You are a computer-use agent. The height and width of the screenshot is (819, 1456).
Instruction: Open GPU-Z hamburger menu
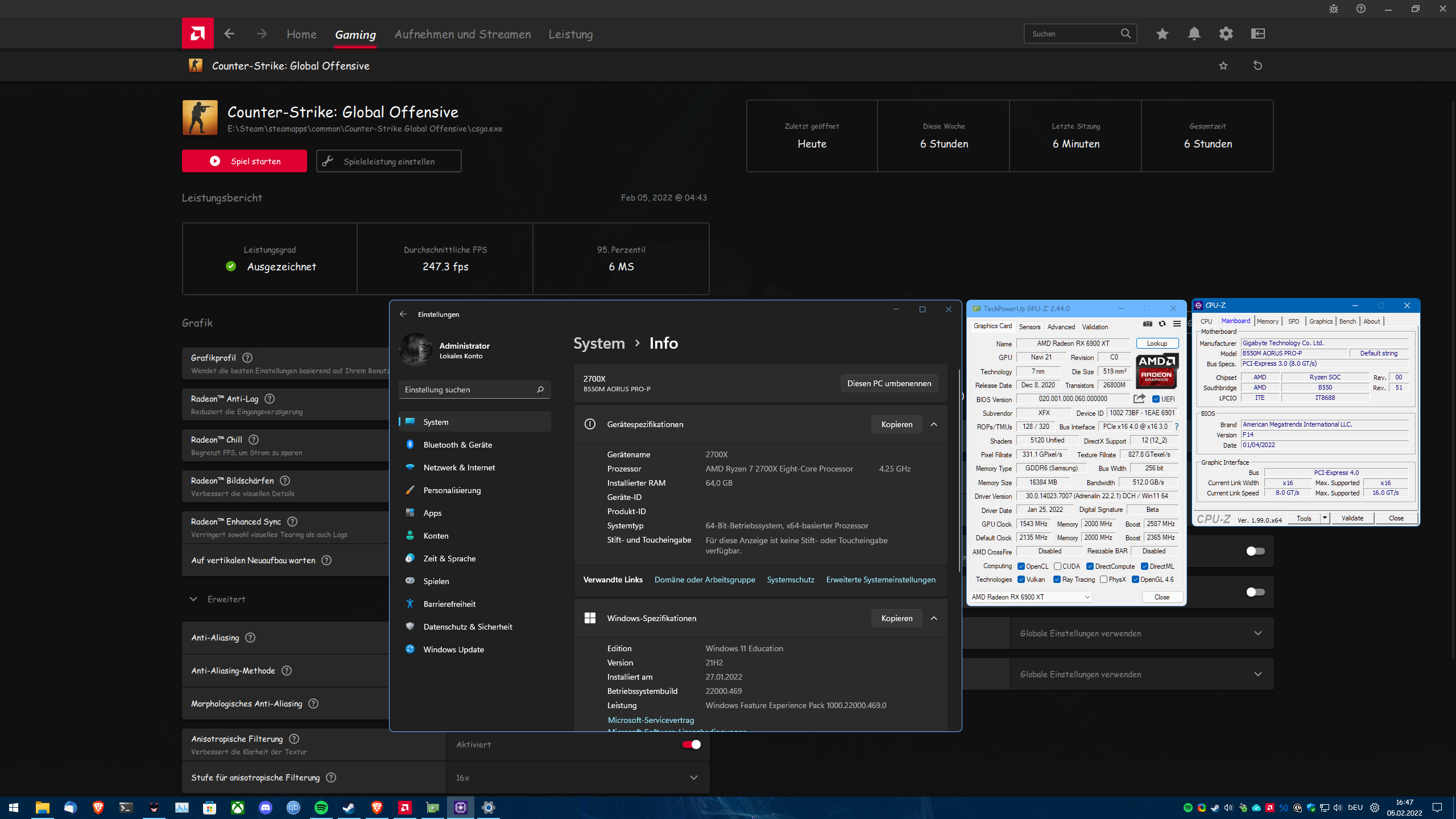(1177, 324)
